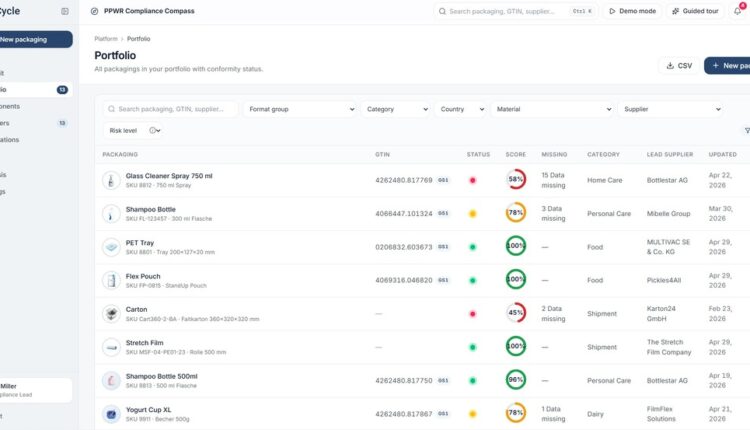Click the Yogurt Cup XL product icon
The image size is (750, 430).
click(x=111, y=414)
